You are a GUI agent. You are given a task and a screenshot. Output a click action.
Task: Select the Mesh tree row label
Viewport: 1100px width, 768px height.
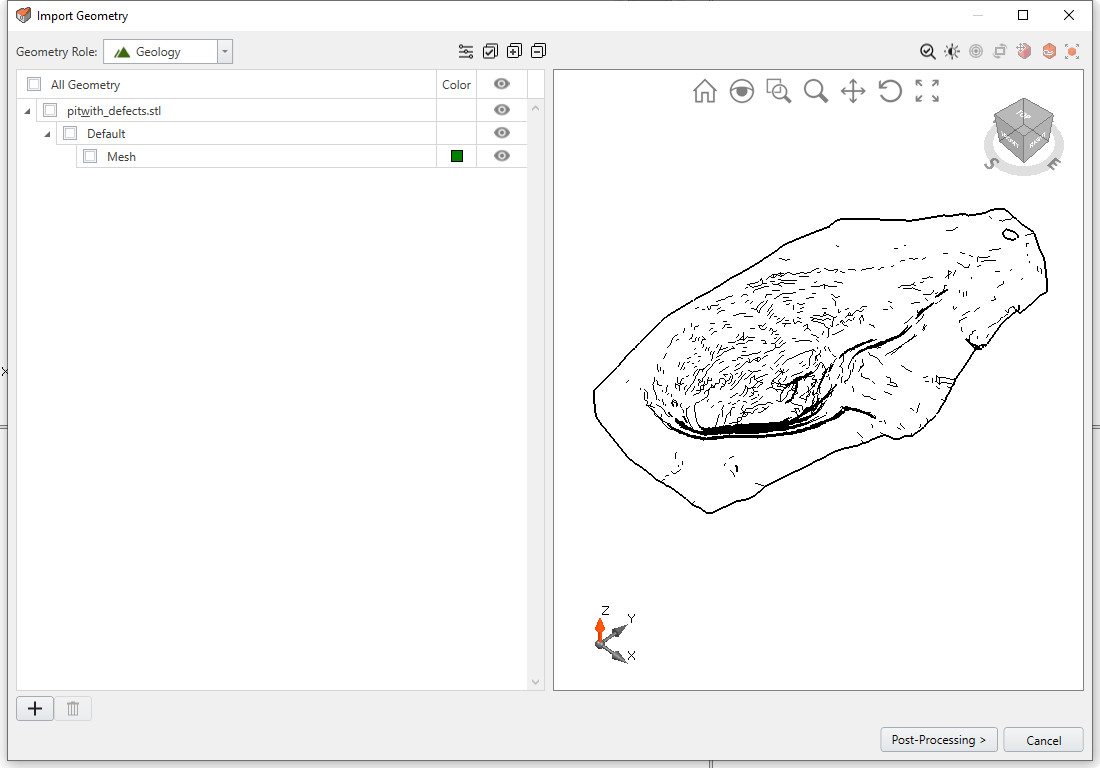(121, 156)
